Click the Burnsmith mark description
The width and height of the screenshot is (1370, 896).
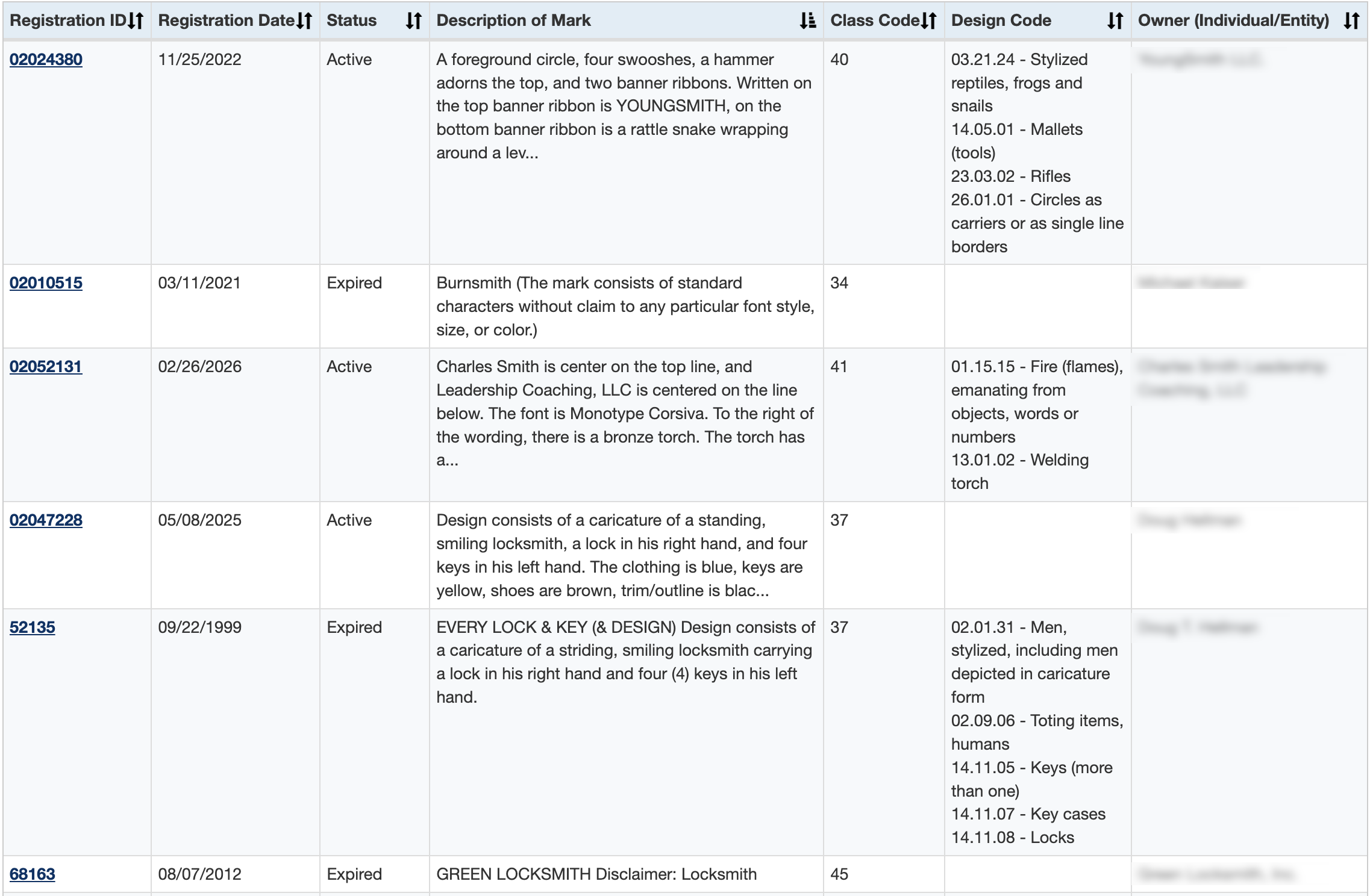(625, 306)
